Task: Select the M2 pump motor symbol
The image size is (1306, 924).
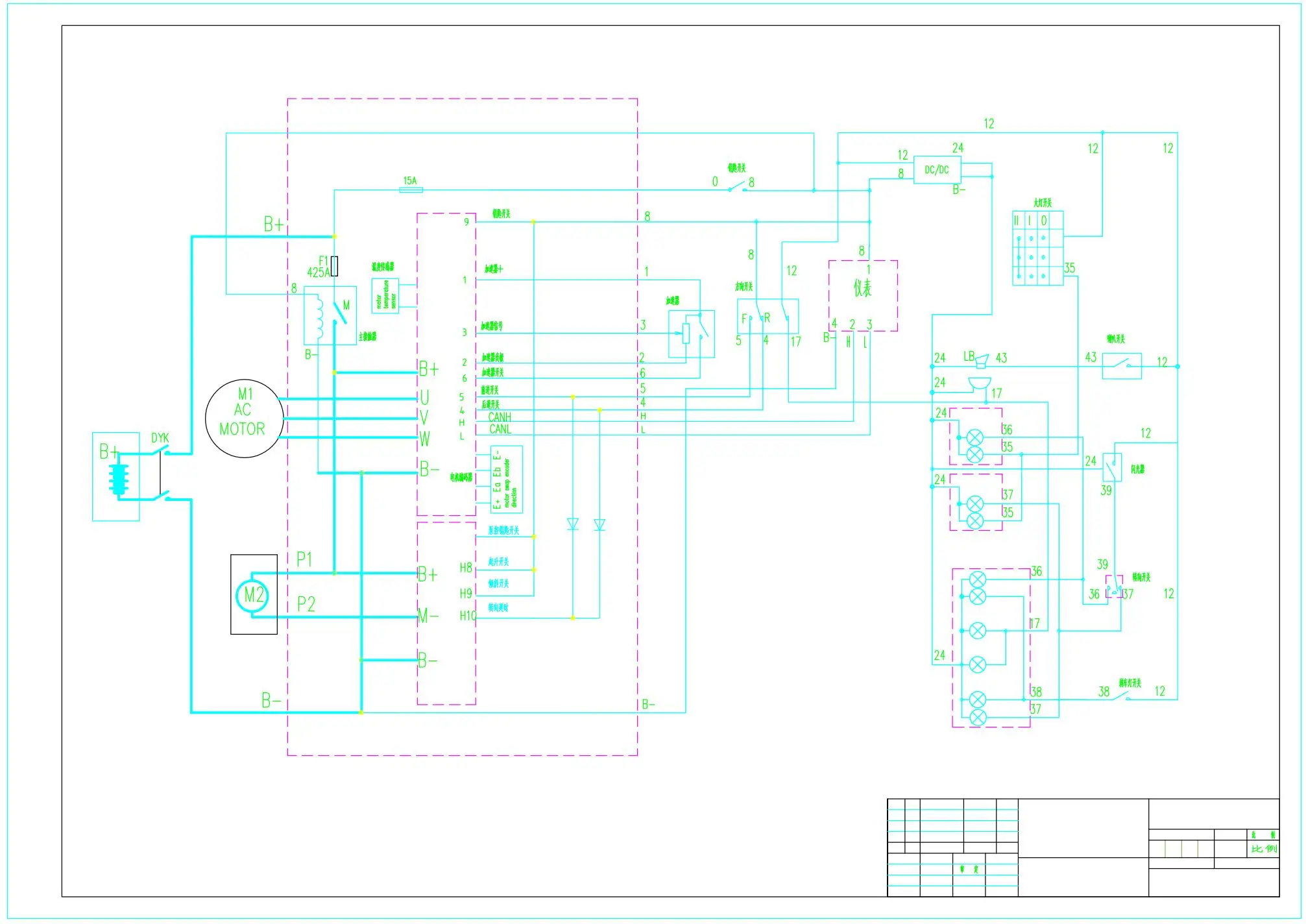Action: coord(254,594)
